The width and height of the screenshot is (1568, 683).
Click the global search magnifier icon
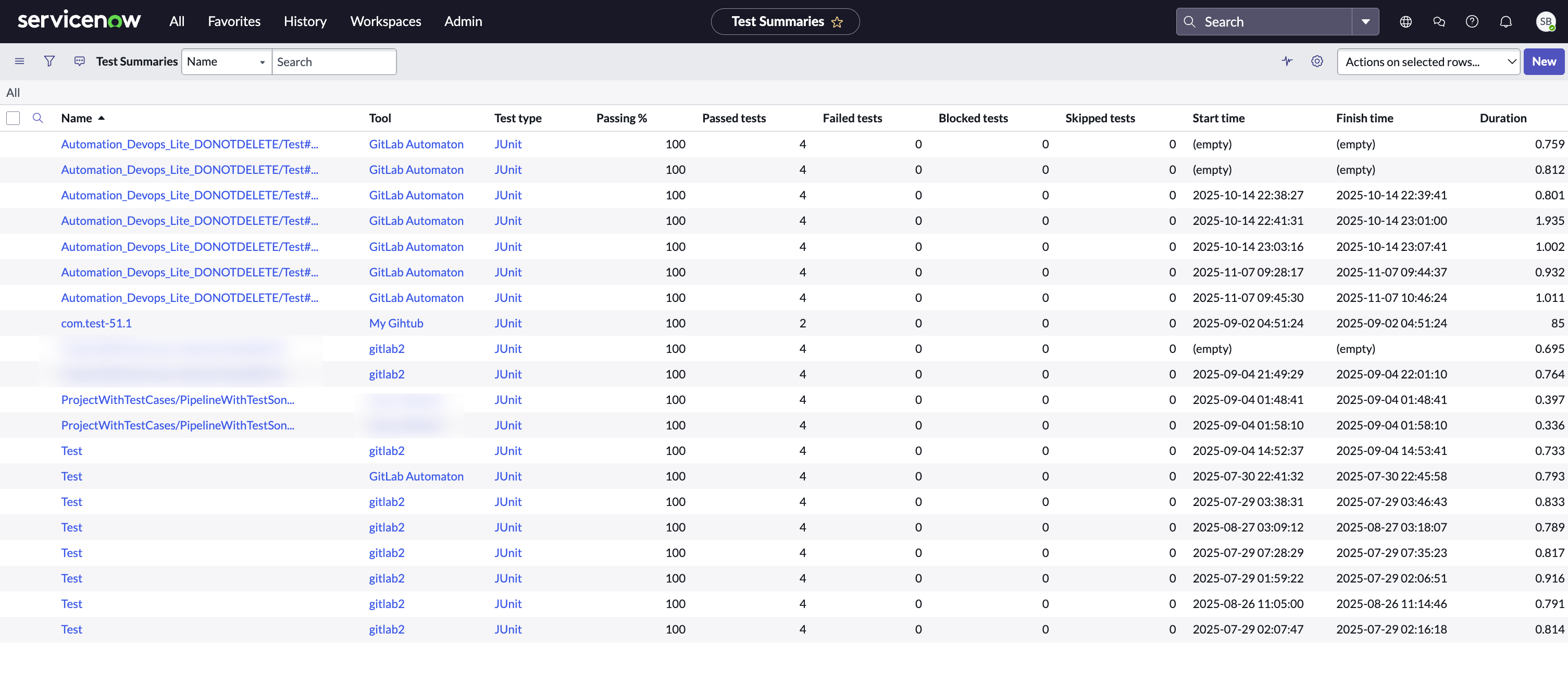click(1189, 21)
